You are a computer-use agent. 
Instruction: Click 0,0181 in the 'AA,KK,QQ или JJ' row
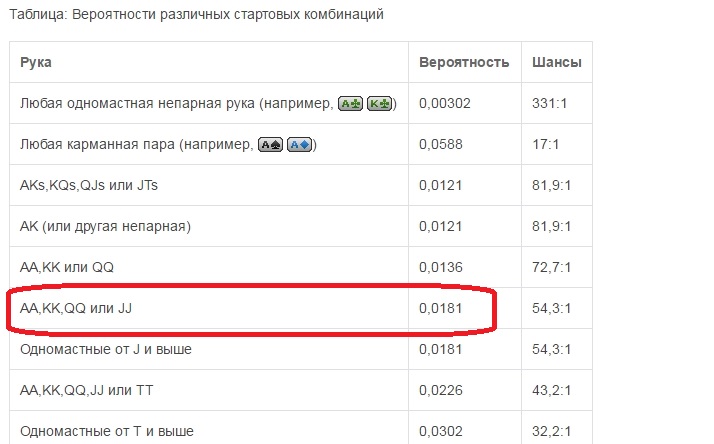click(x=440, y=308)
